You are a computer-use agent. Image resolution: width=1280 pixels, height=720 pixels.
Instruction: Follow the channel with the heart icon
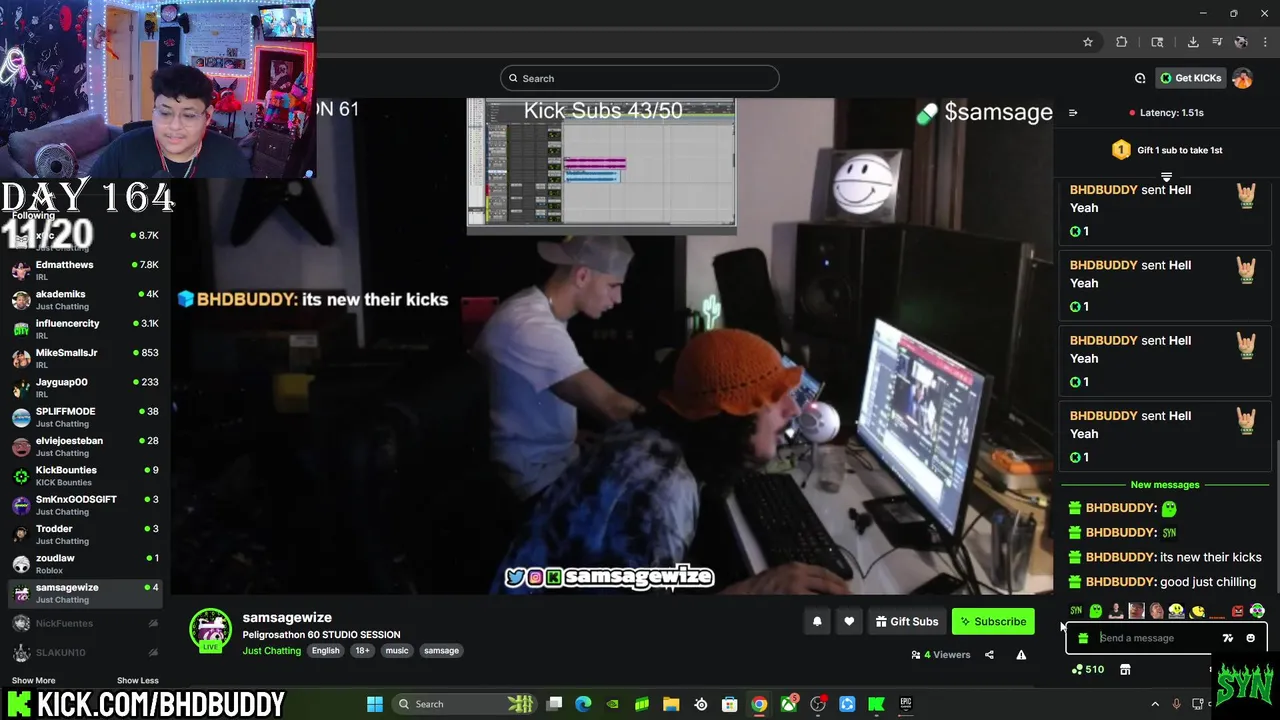point(849,621)
